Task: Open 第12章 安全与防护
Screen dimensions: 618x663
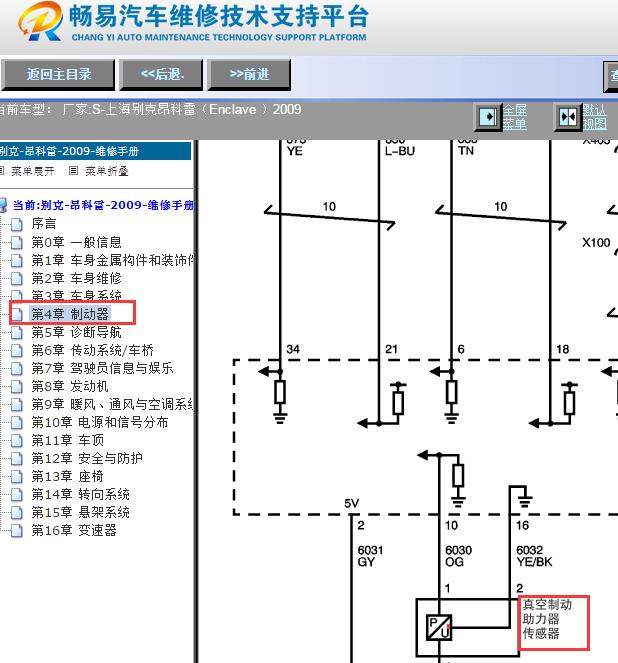Action: point(87,458)
